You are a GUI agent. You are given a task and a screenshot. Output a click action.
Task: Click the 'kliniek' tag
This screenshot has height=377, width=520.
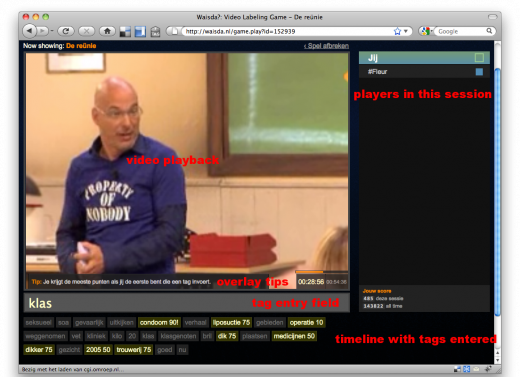(x=96, y=336)
